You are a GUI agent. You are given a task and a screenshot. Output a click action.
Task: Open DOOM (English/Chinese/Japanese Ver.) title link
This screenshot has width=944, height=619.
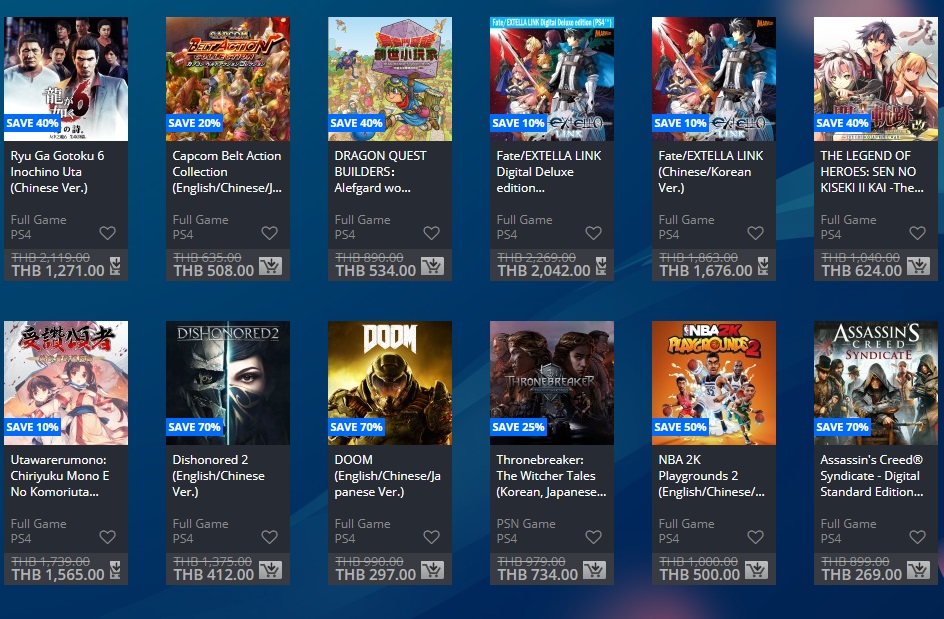point(387,476)
